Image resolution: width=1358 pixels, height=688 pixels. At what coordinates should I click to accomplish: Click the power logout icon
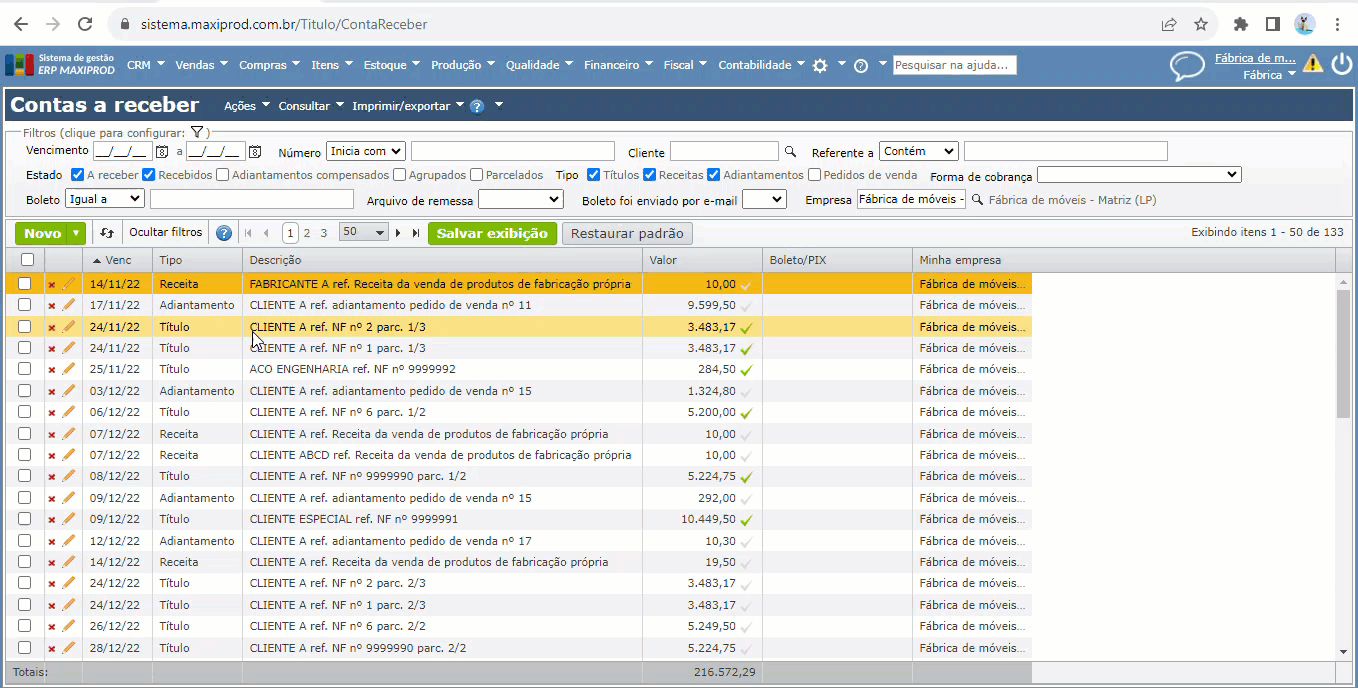(1341, 64)
